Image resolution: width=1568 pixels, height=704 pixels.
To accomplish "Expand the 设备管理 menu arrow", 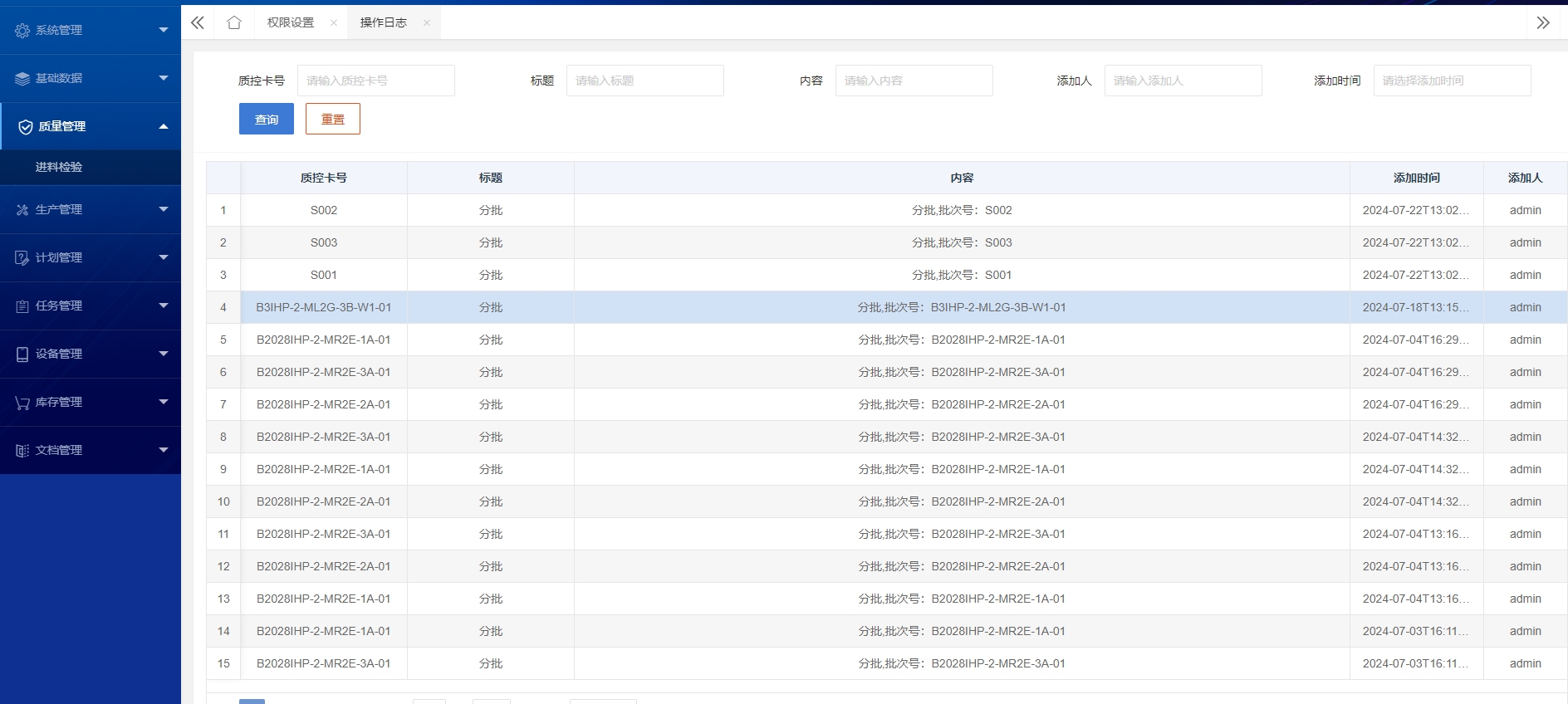I will [164, 354].
